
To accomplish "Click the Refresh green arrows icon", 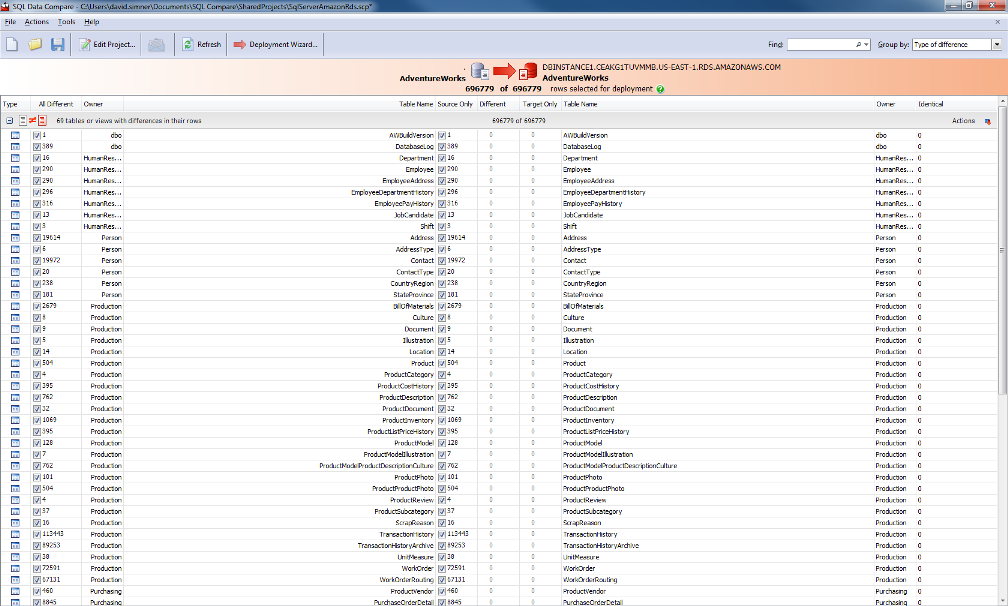I will [x=188, y=44].
